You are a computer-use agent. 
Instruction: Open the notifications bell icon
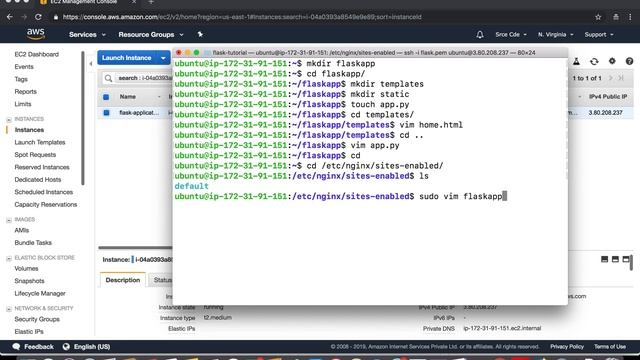click(x=480, y=35)
